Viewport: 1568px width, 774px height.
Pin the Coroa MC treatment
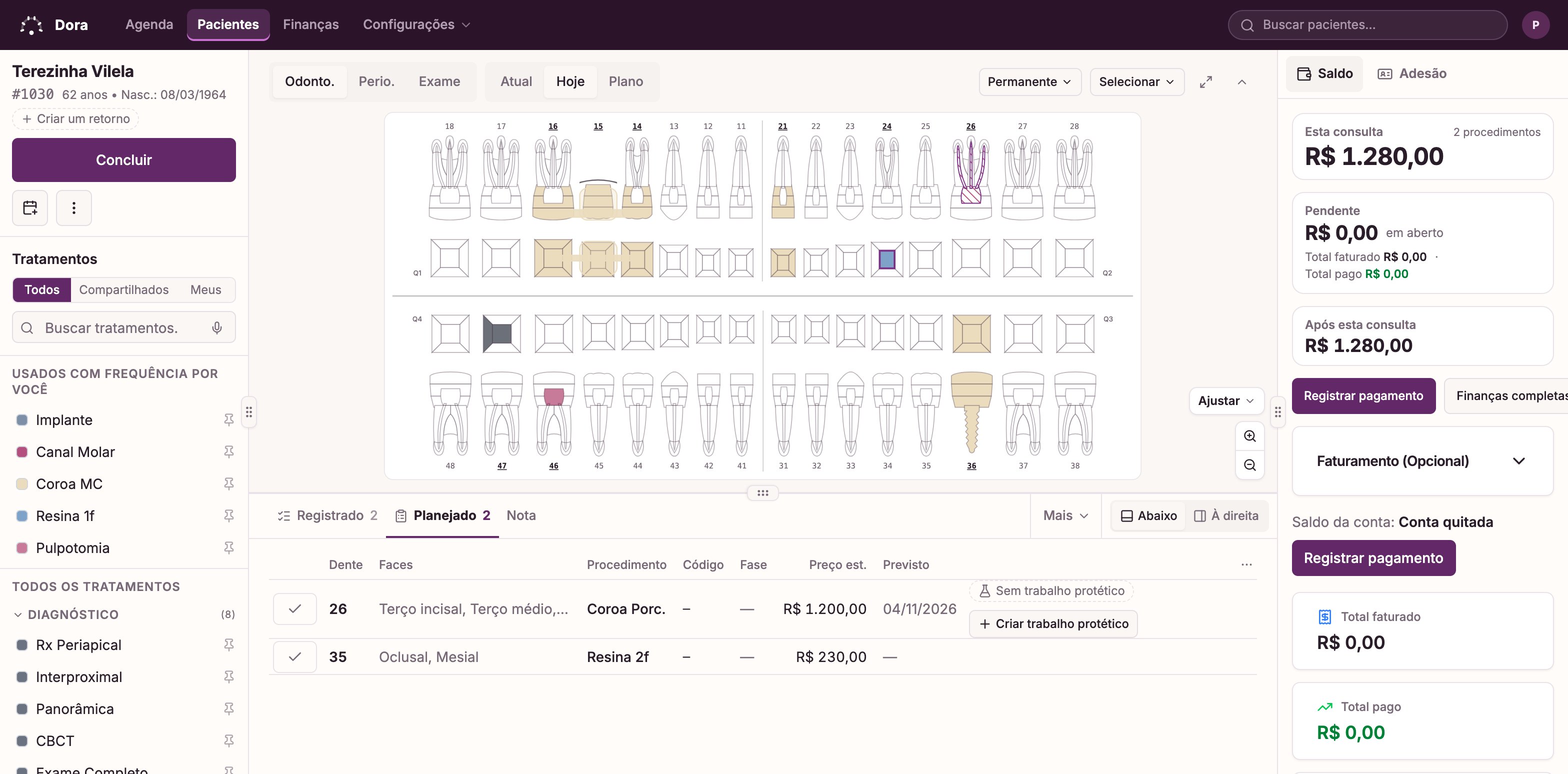(x=229, y=484)
